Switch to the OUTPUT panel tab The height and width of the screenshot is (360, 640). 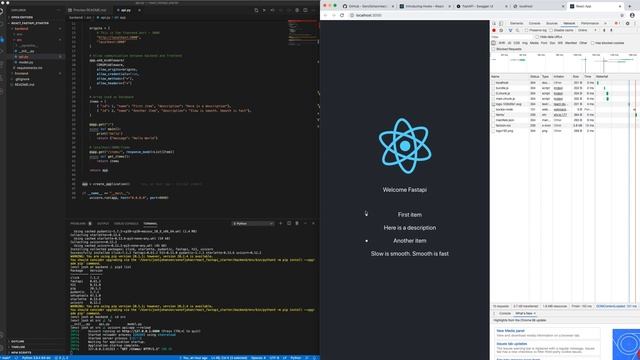103,223
